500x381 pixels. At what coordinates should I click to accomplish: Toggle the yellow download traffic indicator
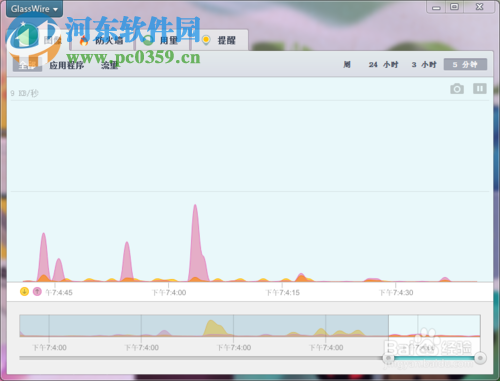[24, 291]
